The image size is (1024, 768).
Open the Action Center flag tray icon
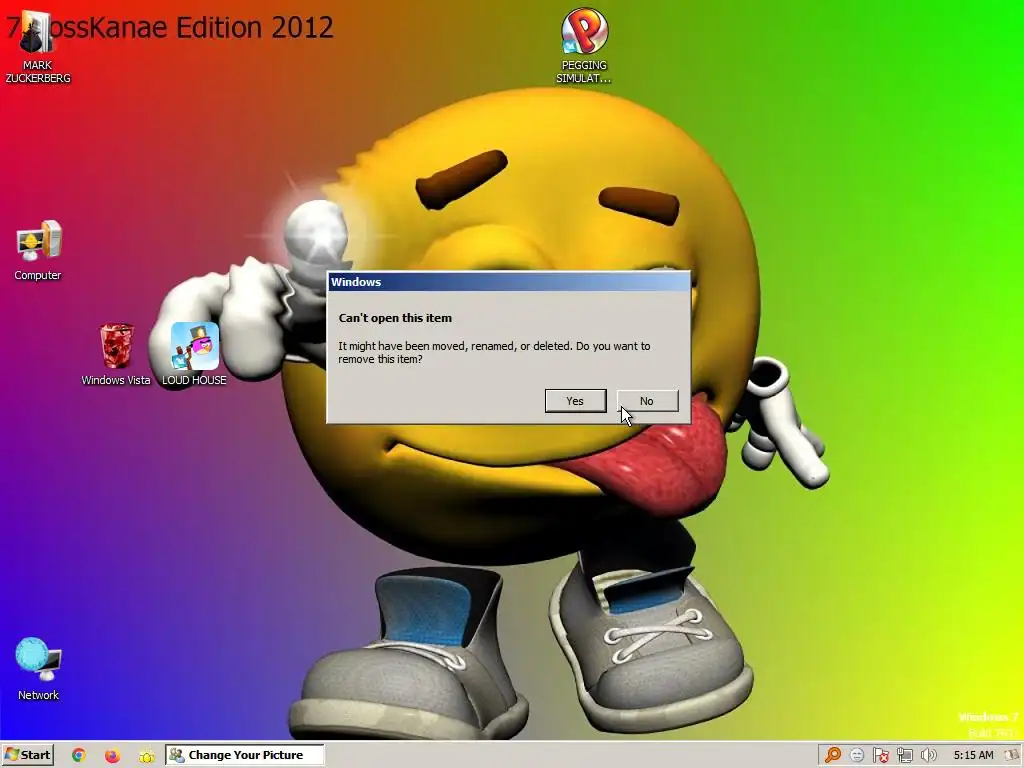coord(881,755)
